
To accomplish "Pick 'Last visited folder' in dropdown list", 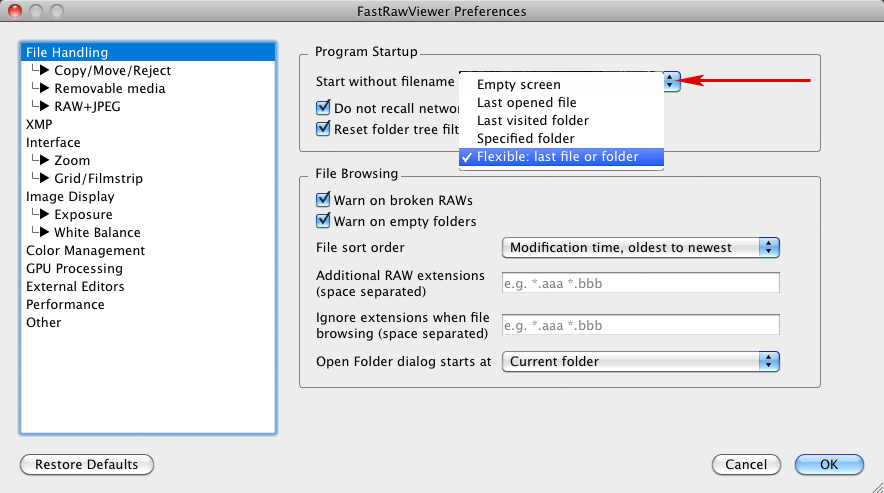I will (x=532, y=121).
